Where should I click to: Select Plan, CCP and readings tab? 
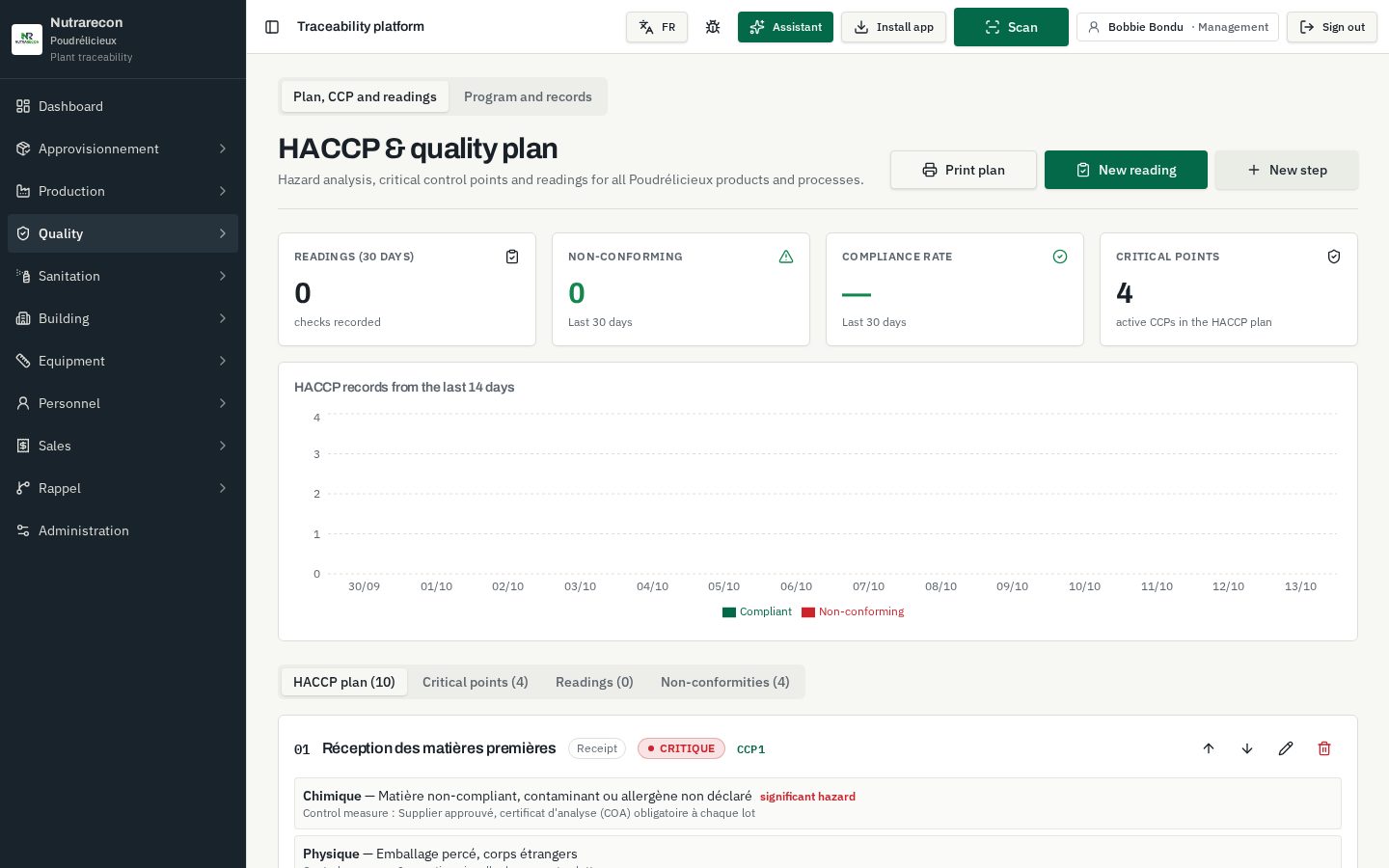pos(365,96)
